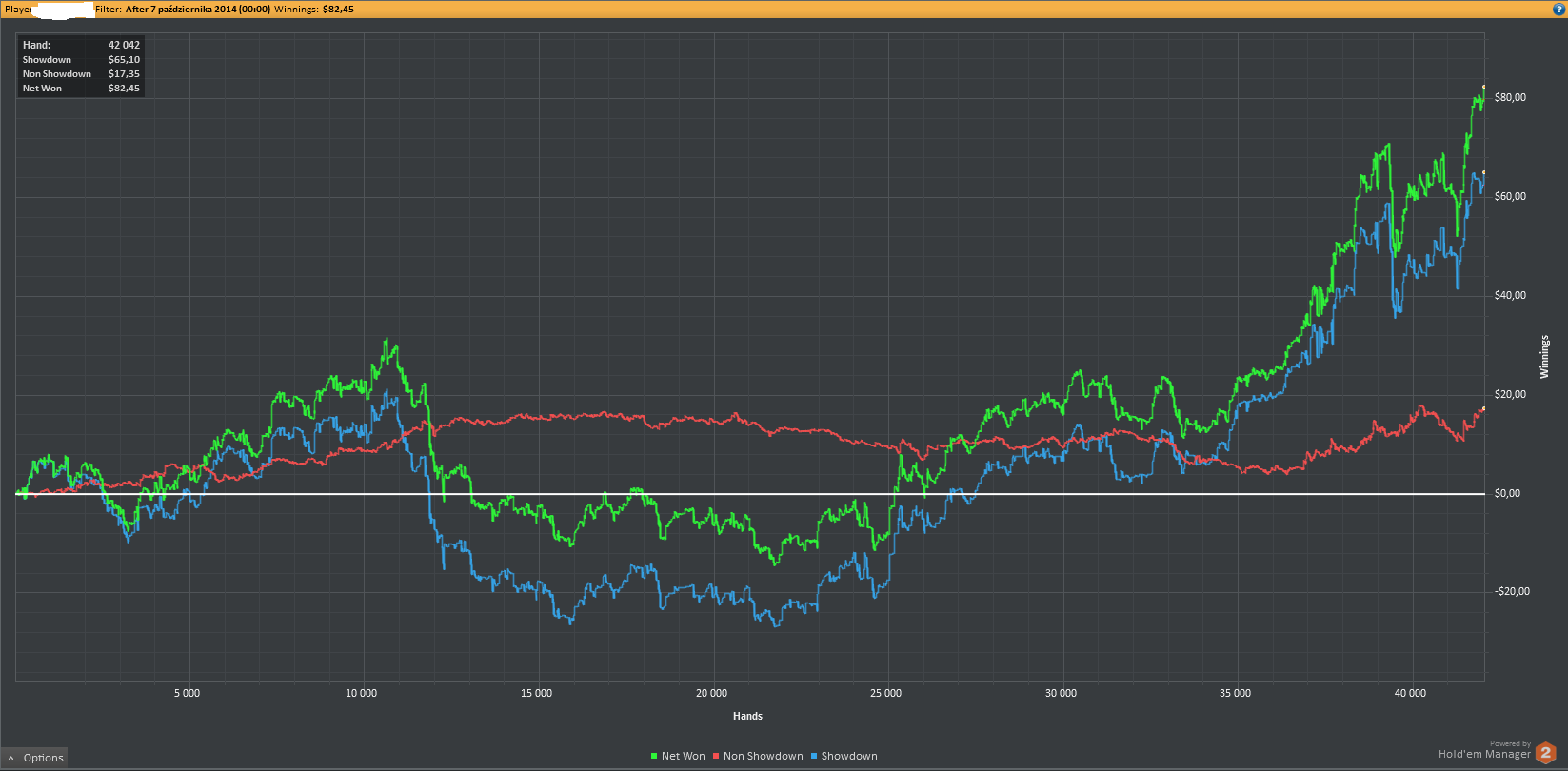Click the 'Filter:' label in the header bar
Viewport: 1568px width, 771px height.
109,10
